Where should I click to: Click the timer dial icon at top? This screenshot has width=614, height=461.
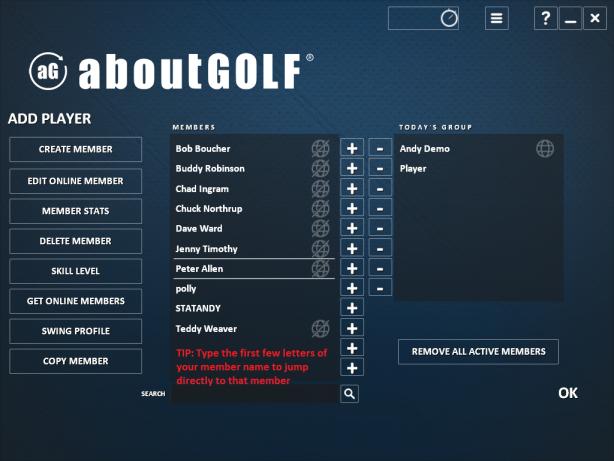coord(449,18)
